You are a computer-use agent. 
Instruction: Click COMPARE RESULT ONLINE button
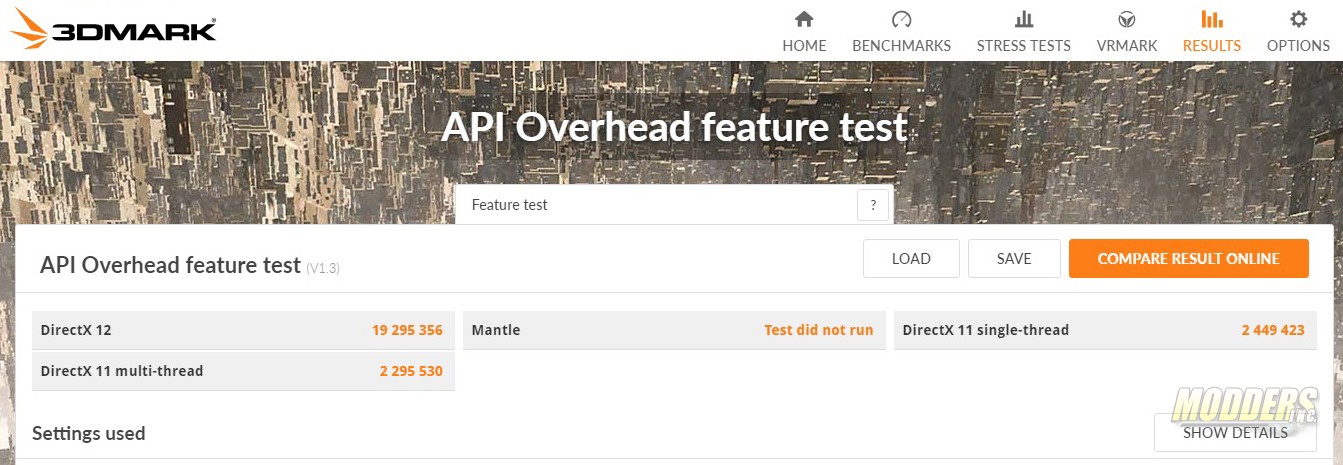(x=1188, y=258)
